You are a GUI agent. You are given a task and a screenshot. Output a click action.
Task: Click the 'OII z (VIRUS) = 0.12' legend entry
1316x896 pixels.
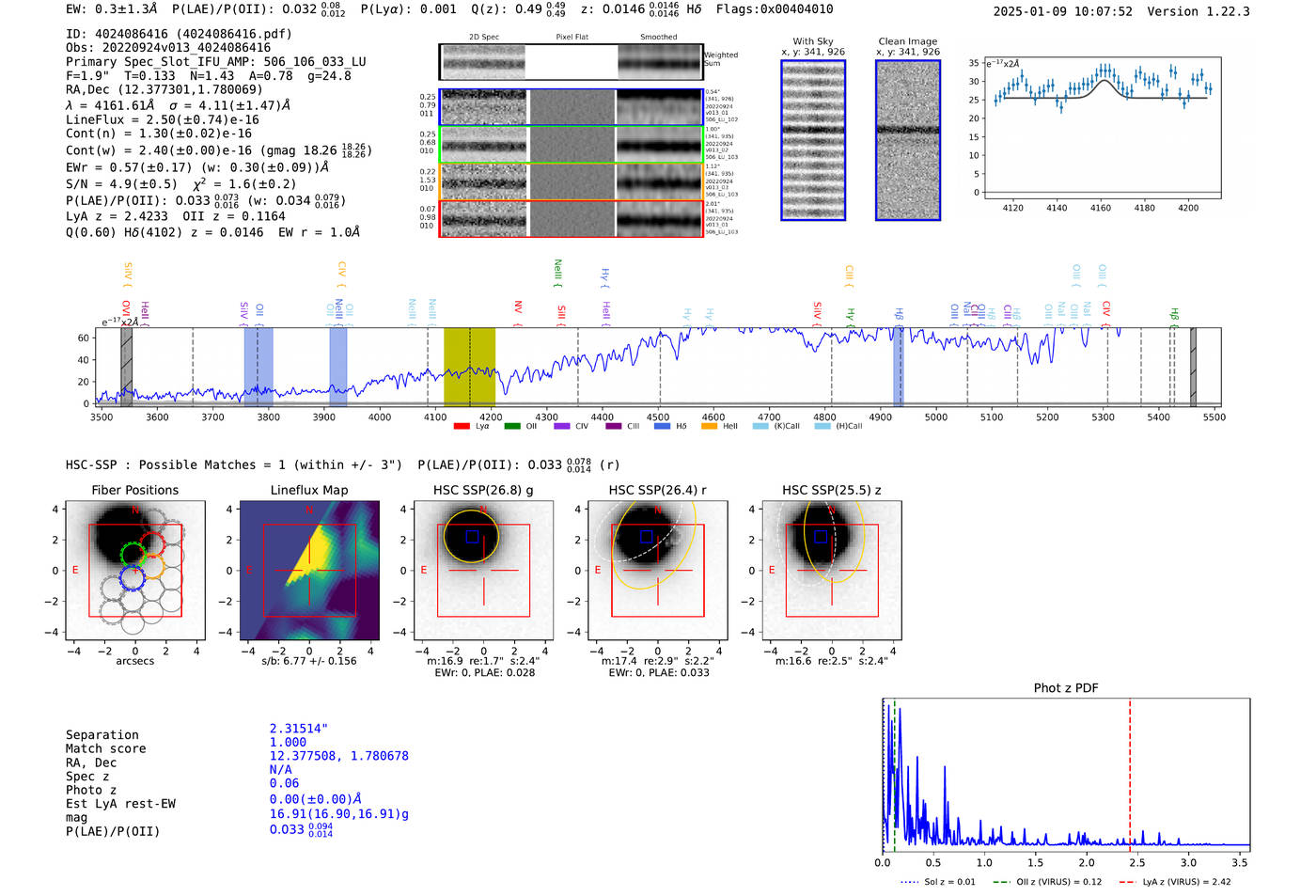point(1047,882)
